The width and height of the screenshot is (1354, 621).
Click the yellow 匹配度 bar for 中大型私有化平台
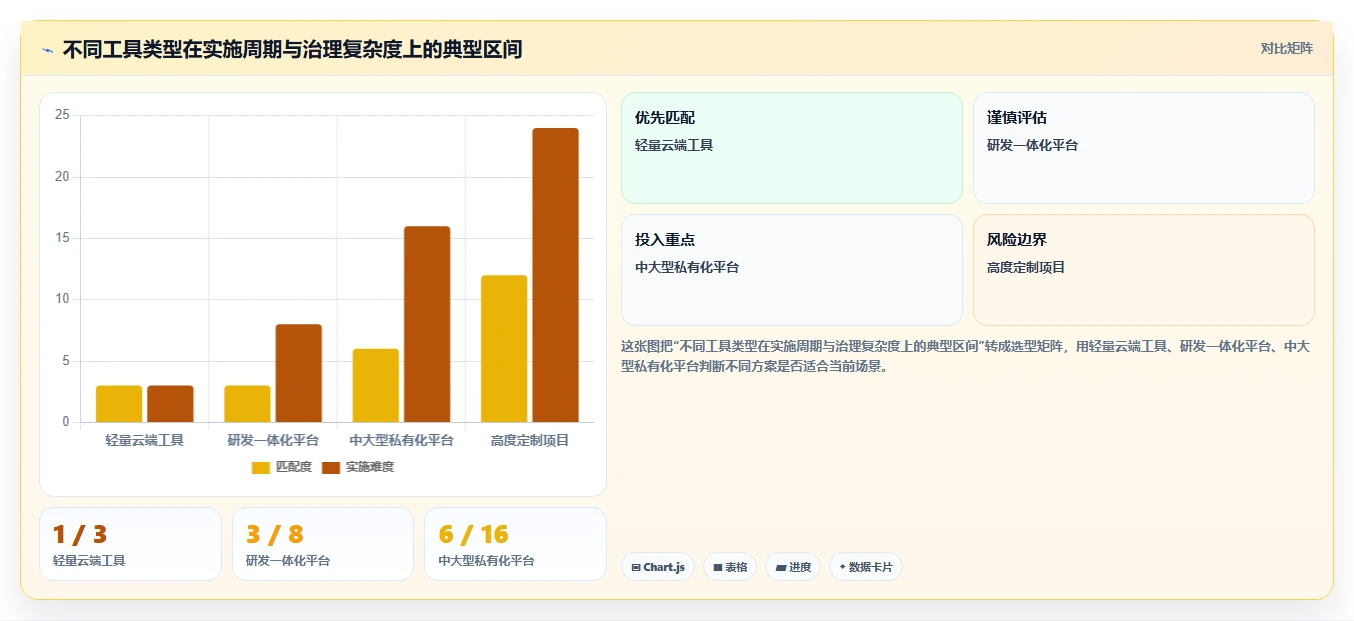click(x=375, y=385)
